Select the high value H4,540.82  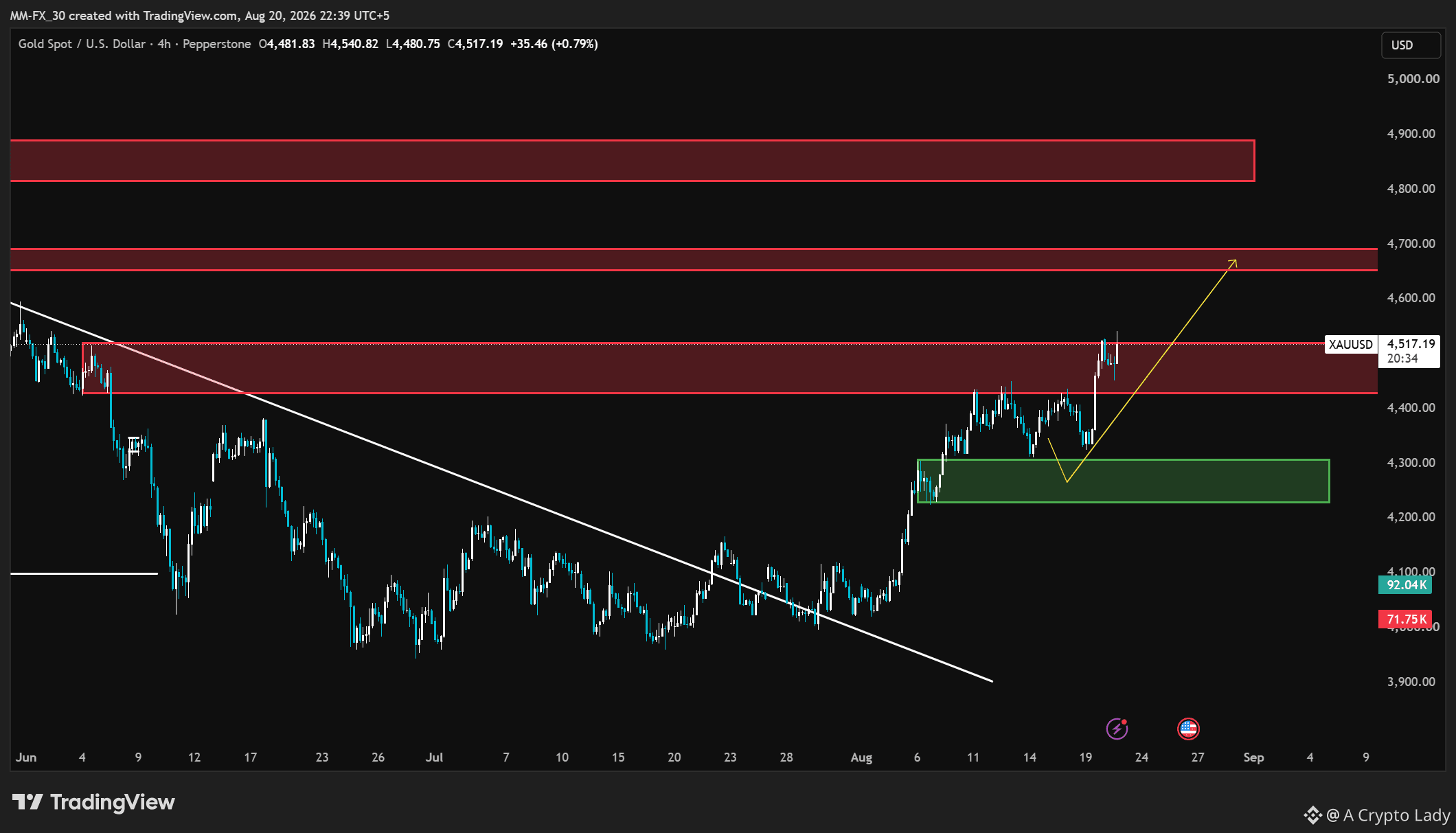point(350,44)
